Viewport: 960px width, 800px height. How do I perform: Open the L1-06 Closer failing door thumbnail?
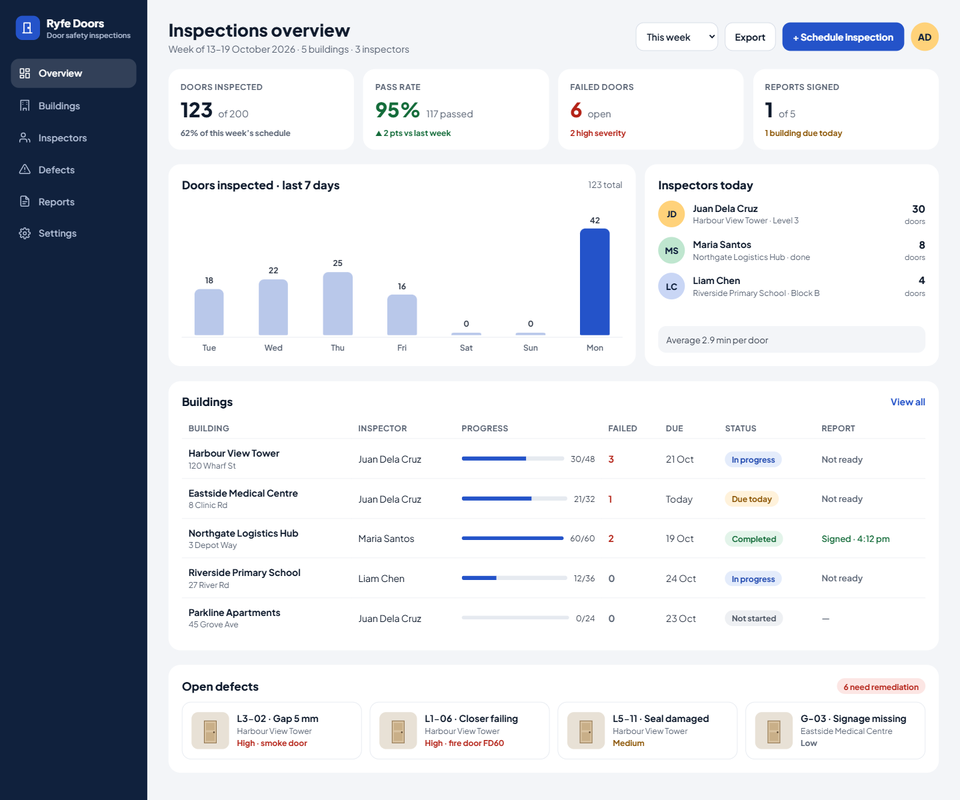tap(398, 731)
